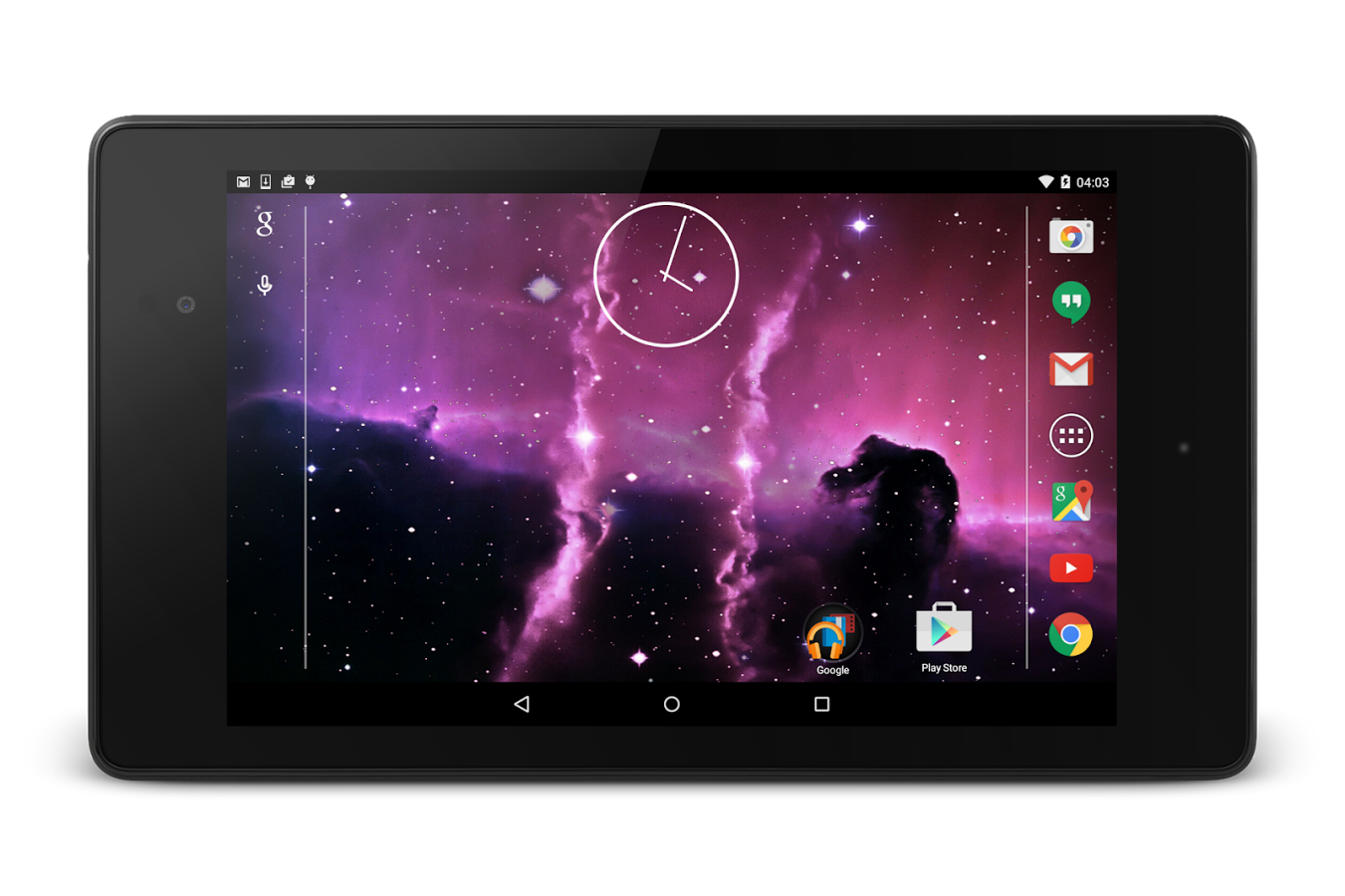Launch Google Maps
Viewport: 1345px width, 896px height.
1072,501
